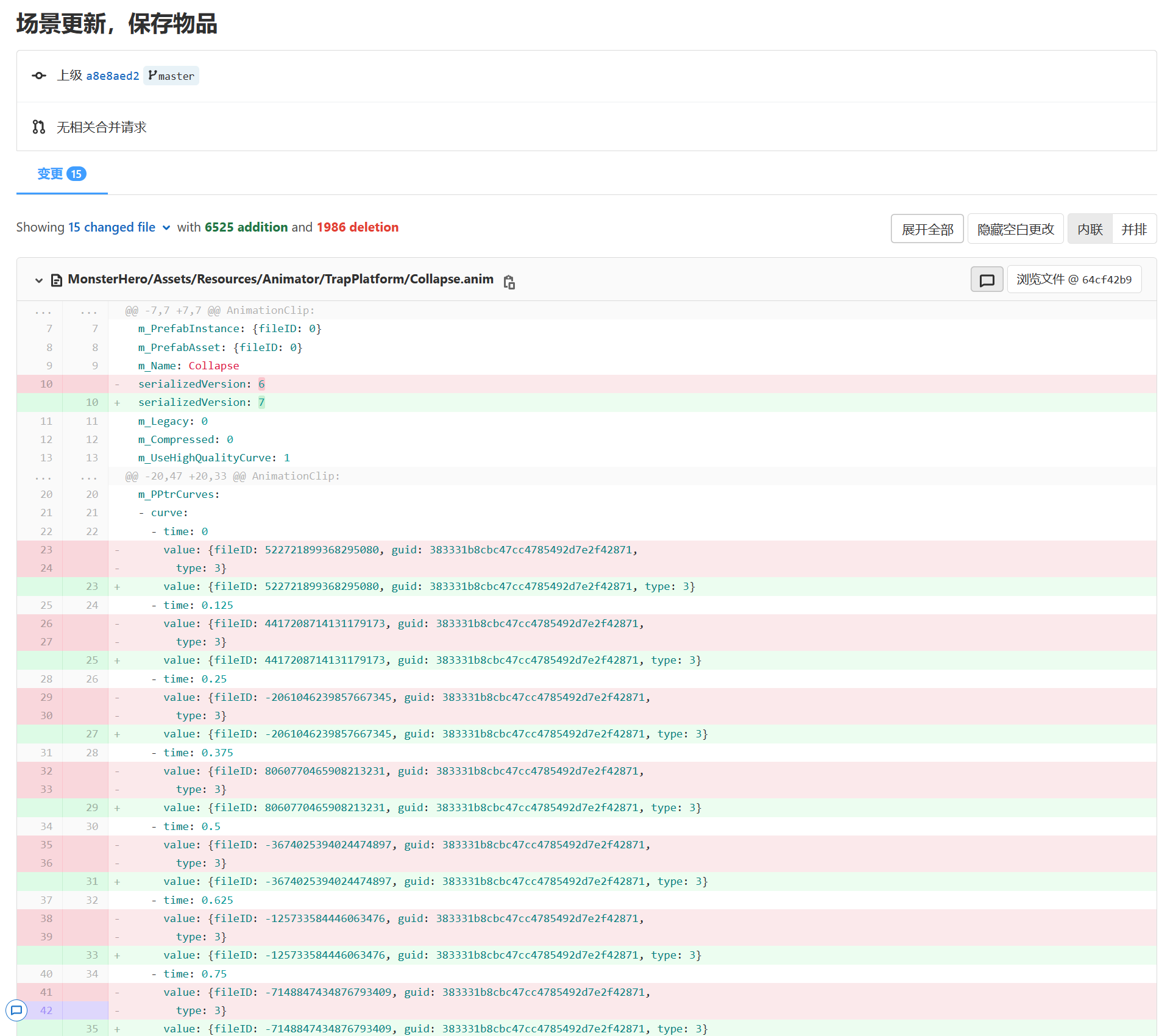
Task: Click the file document icon near Collapse.anim
Action: [x=57, y=280]
